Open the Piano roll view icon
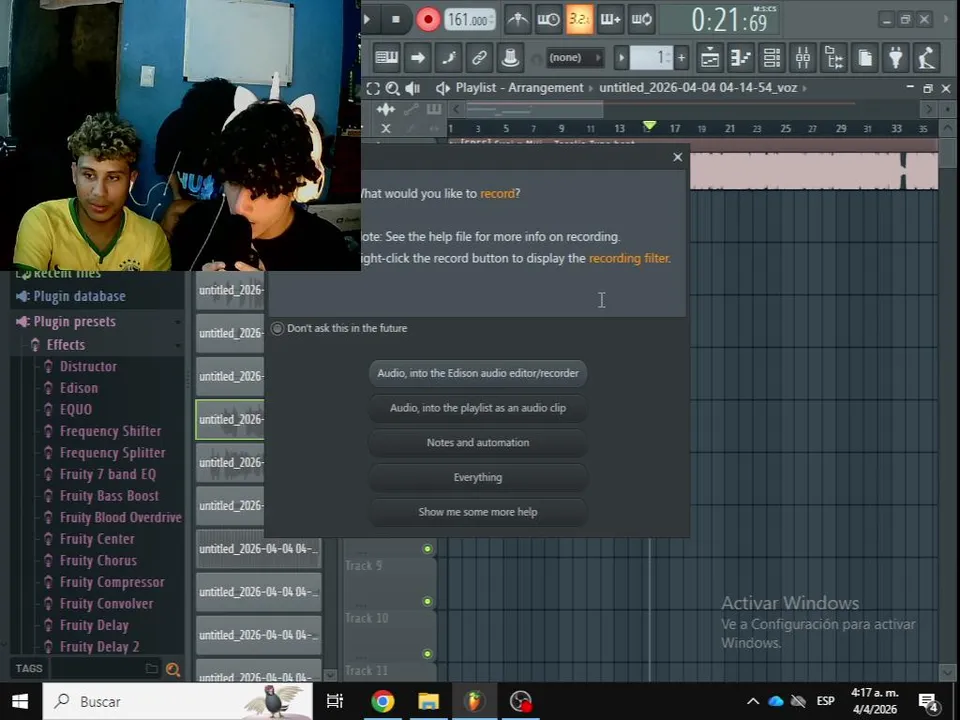Viewport: 960px width, 720px height. [x=740, y=58]
